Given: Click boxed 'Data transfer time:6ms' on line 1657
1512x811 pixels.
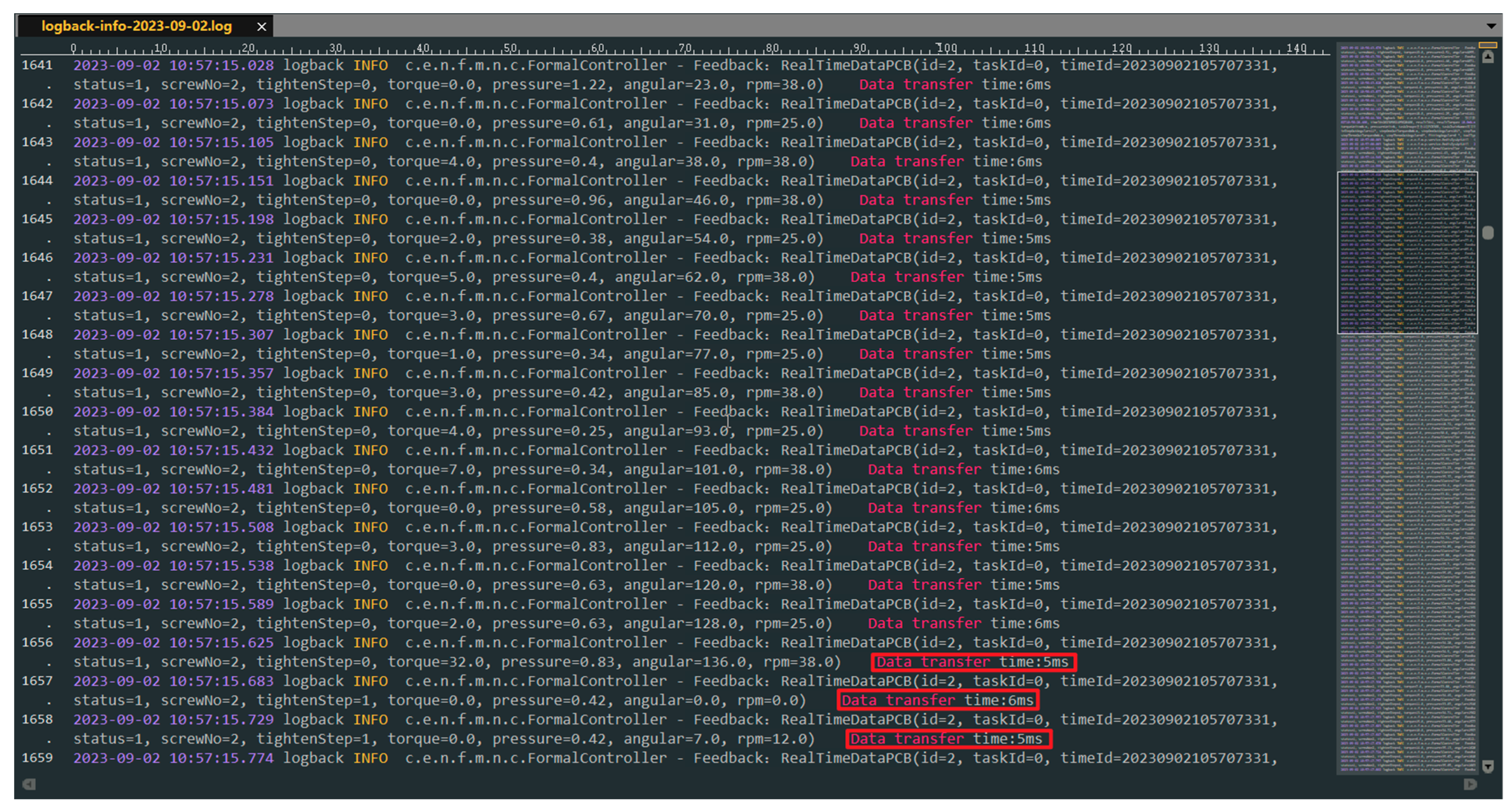Looking at the screenshot, I should coord(938,700).
